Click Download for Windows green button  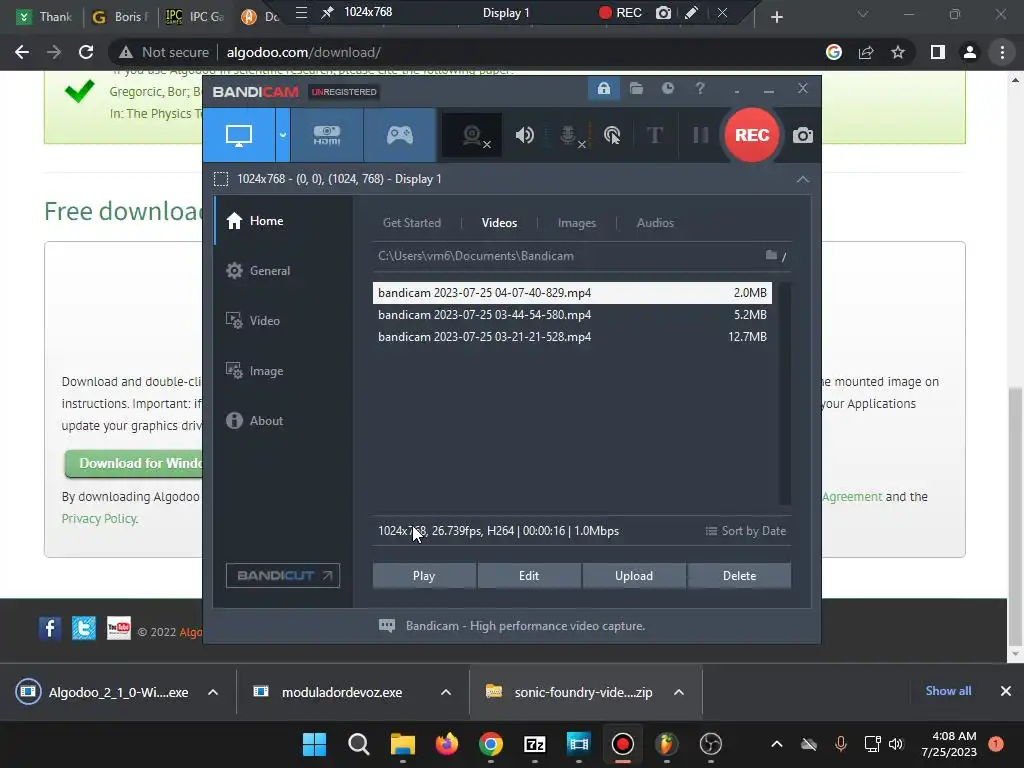click(x=133, y=464)
